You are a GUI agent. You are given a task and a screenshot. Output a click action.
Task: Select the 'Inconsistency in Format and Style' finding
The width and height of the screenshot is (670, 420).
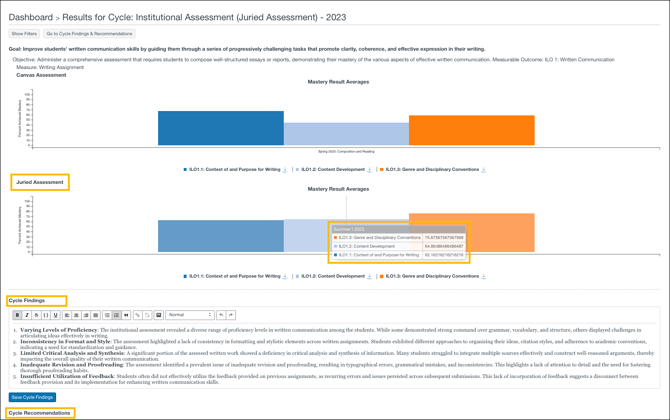coord(65,341)
